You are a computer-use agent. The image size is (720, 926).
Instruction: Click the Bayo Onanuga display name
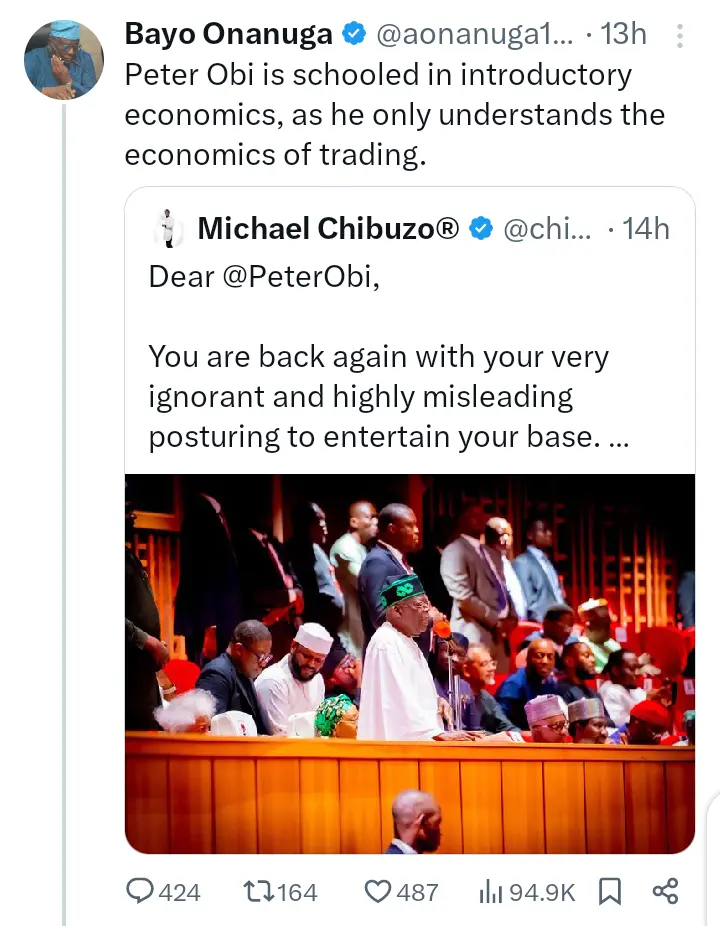228,34
